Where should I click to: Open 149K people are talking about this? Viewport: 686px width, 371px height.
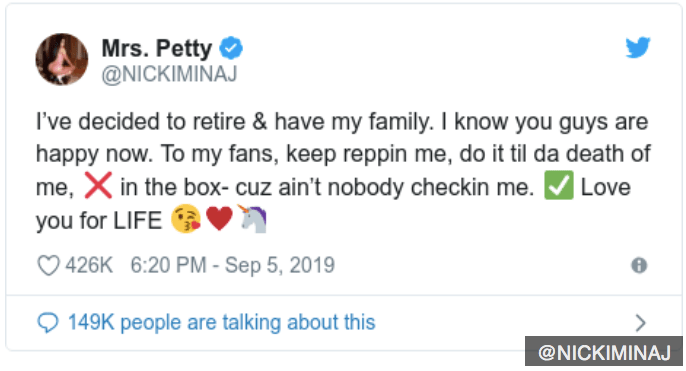(222, 323)
